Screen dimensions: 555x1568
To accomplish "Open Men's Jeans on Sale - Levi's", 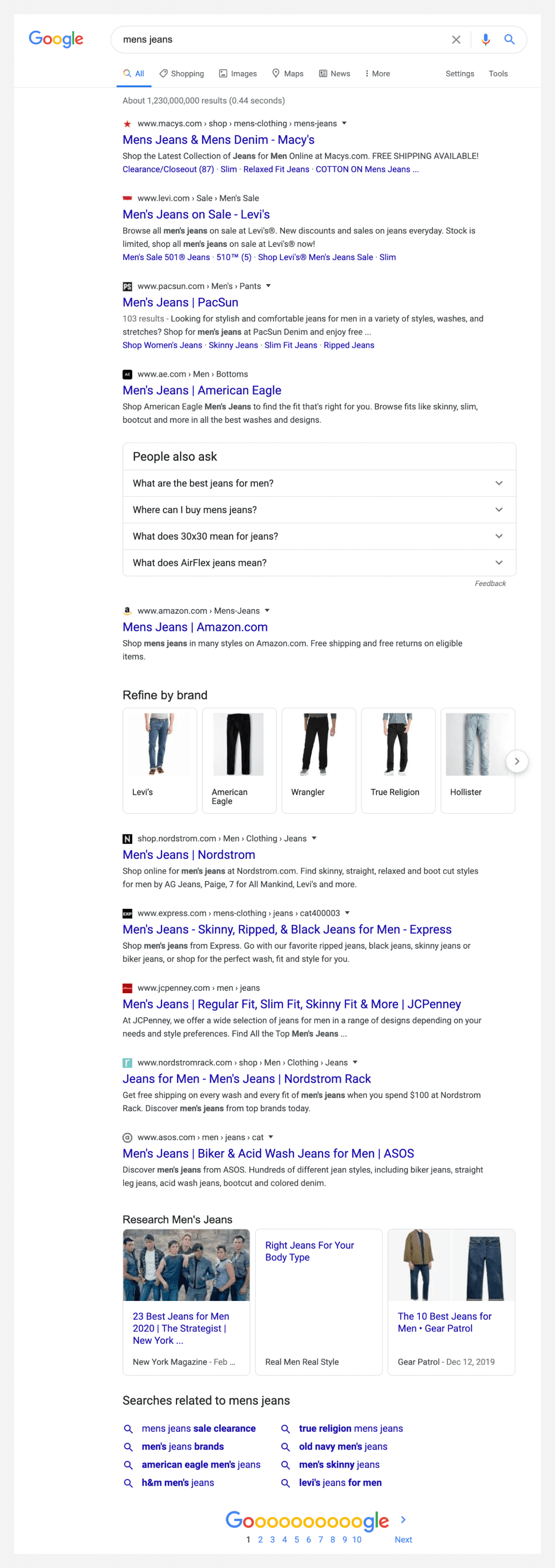I will click(x=196, y=214).
